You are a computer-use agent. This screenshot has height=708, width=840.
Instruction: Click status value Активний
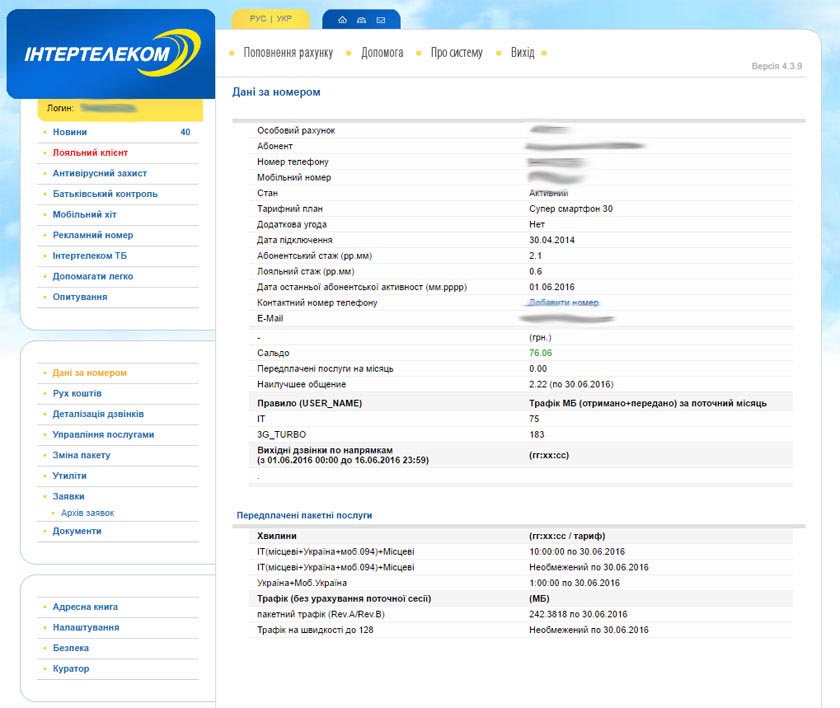click(549, 193)
